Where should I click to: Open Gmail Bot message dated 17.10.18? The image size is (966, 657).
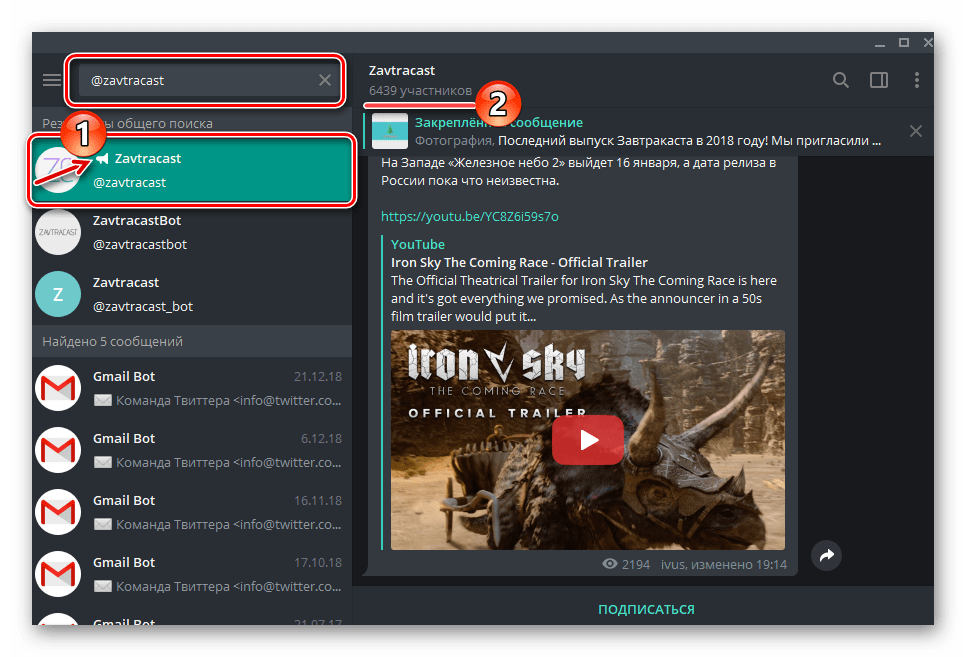(x=192, y=574)
